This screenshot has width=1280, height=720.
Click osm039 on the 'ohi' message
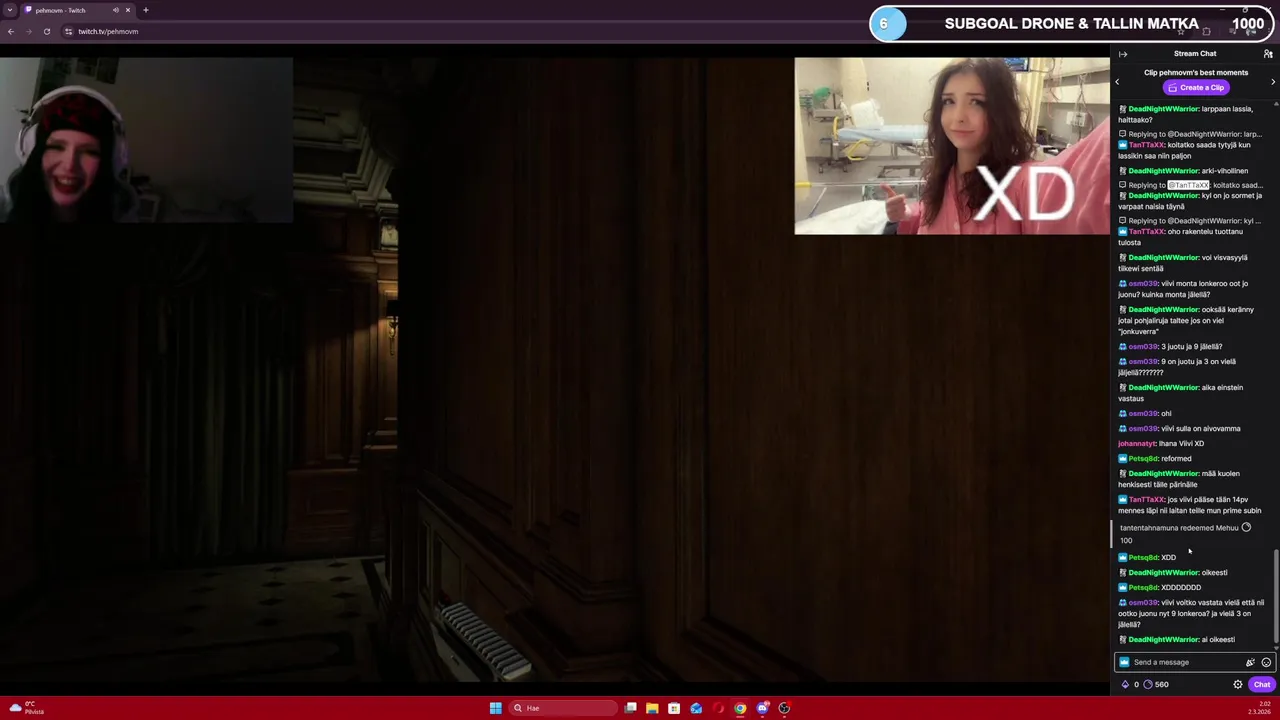(1143, 414)
